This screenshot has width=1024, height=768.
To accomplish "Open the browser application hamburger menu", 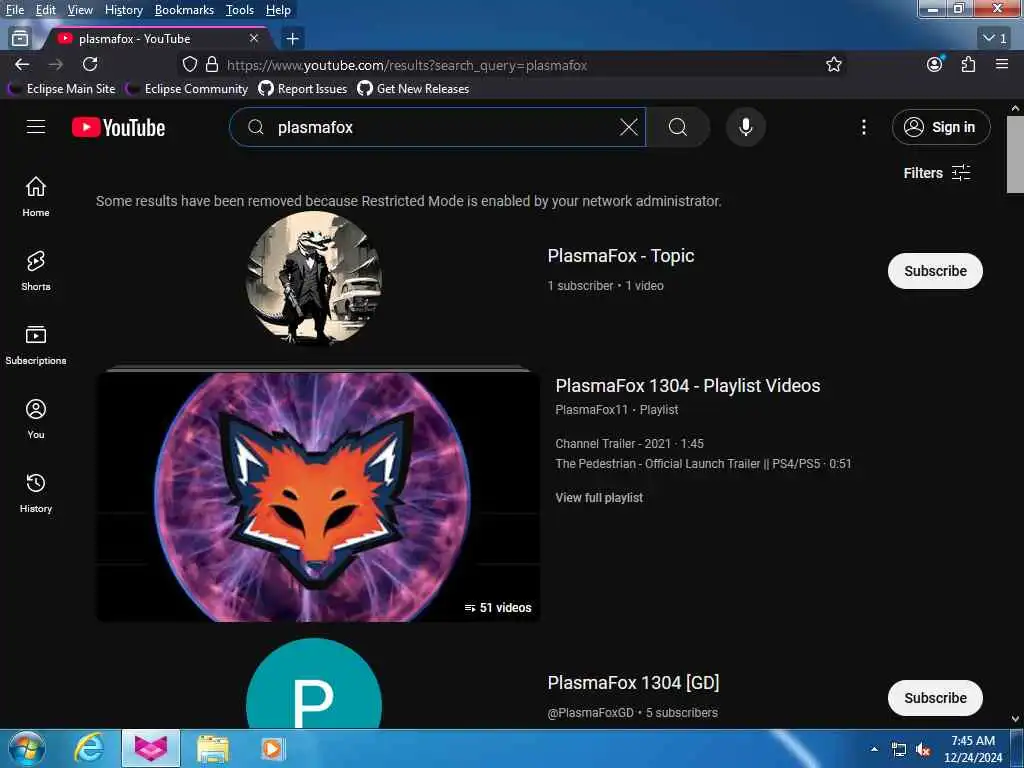I will click(1002, 64).
